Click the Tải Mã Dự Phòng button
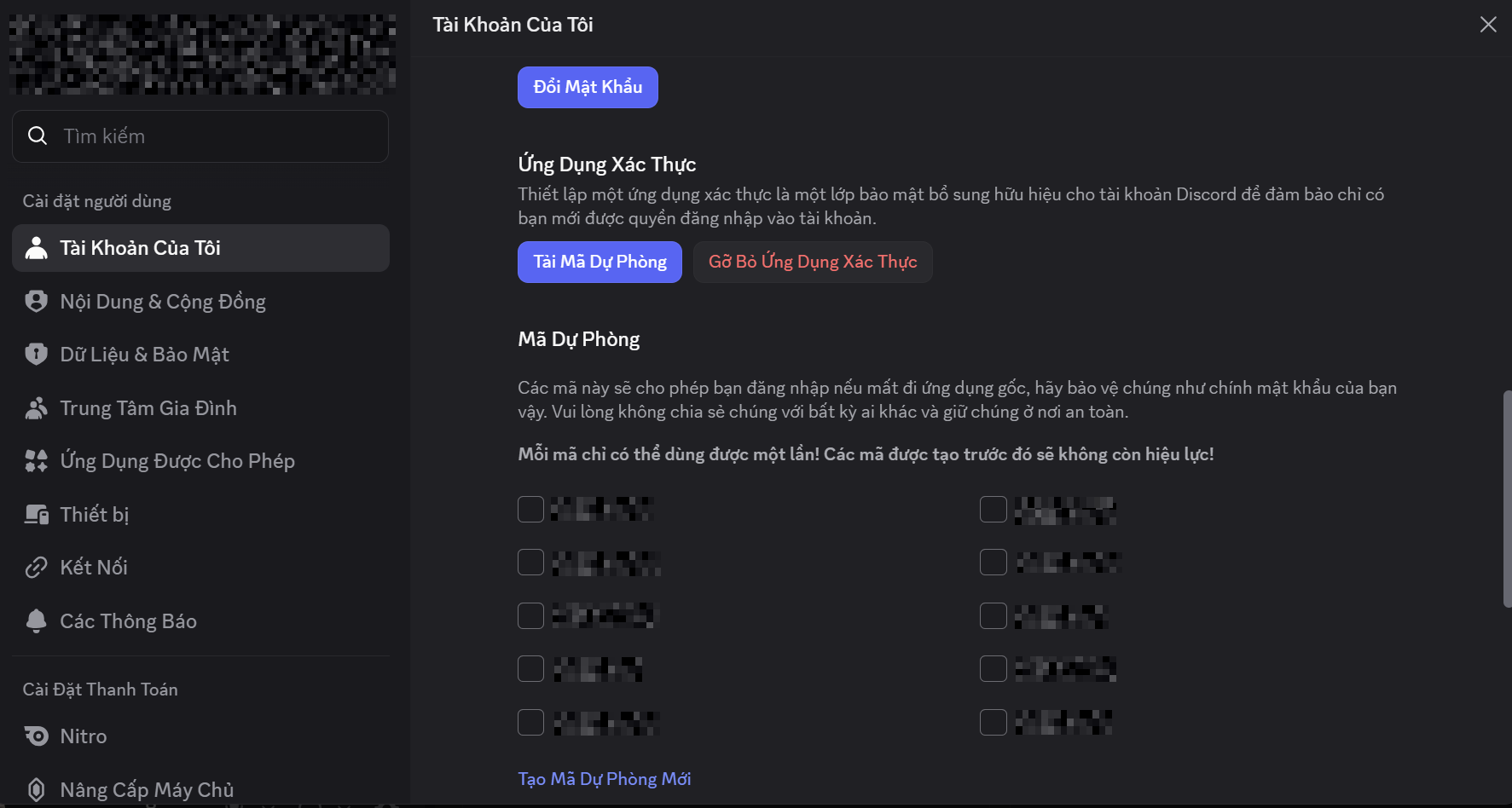1512x808 pixels. pos(600,262)
